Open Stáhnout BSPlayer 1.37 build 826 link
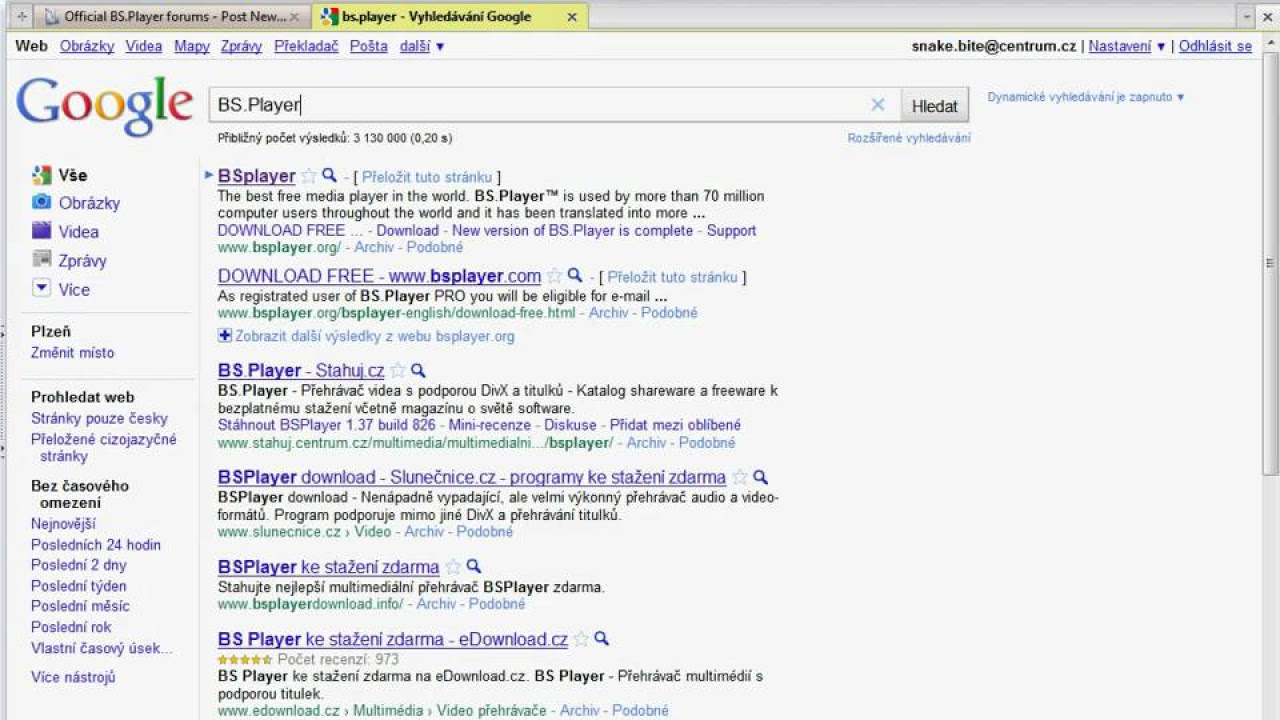 tap(327, 425)
